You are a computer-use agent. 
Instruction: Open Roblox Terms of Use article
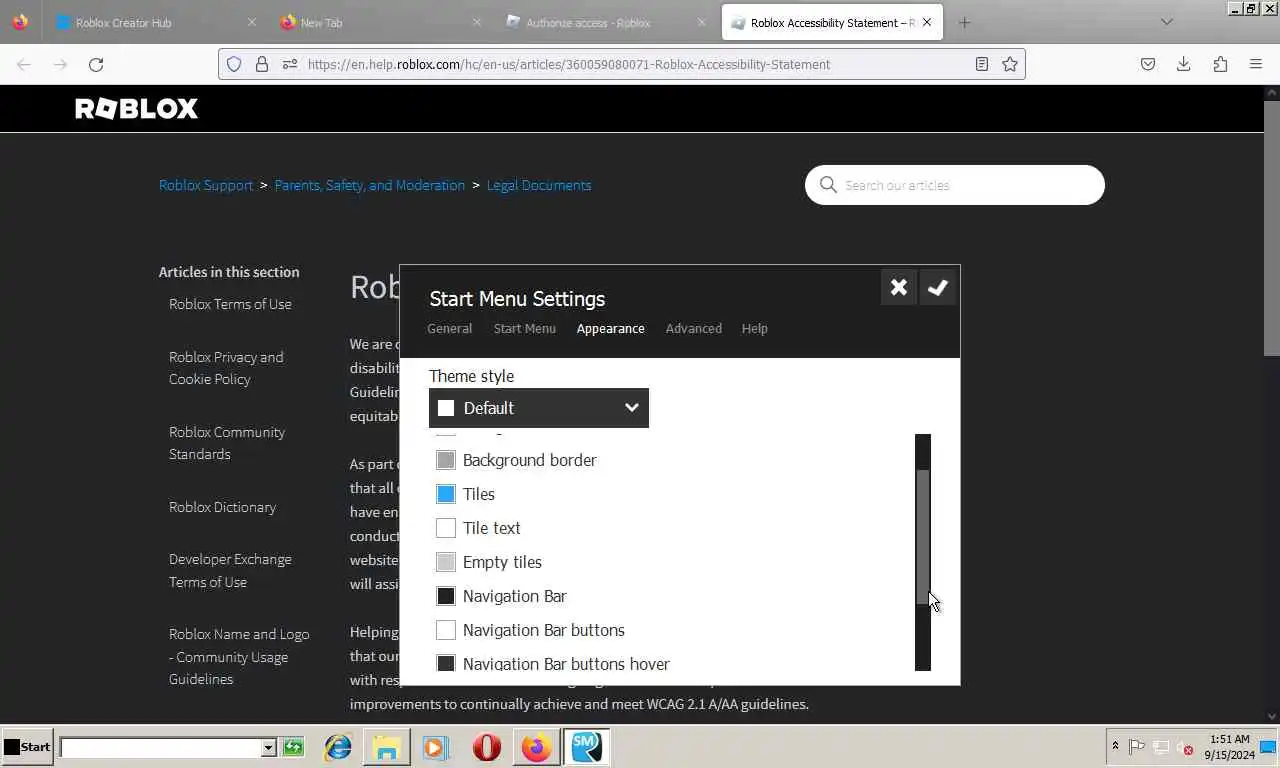click(x=230, y=304)
